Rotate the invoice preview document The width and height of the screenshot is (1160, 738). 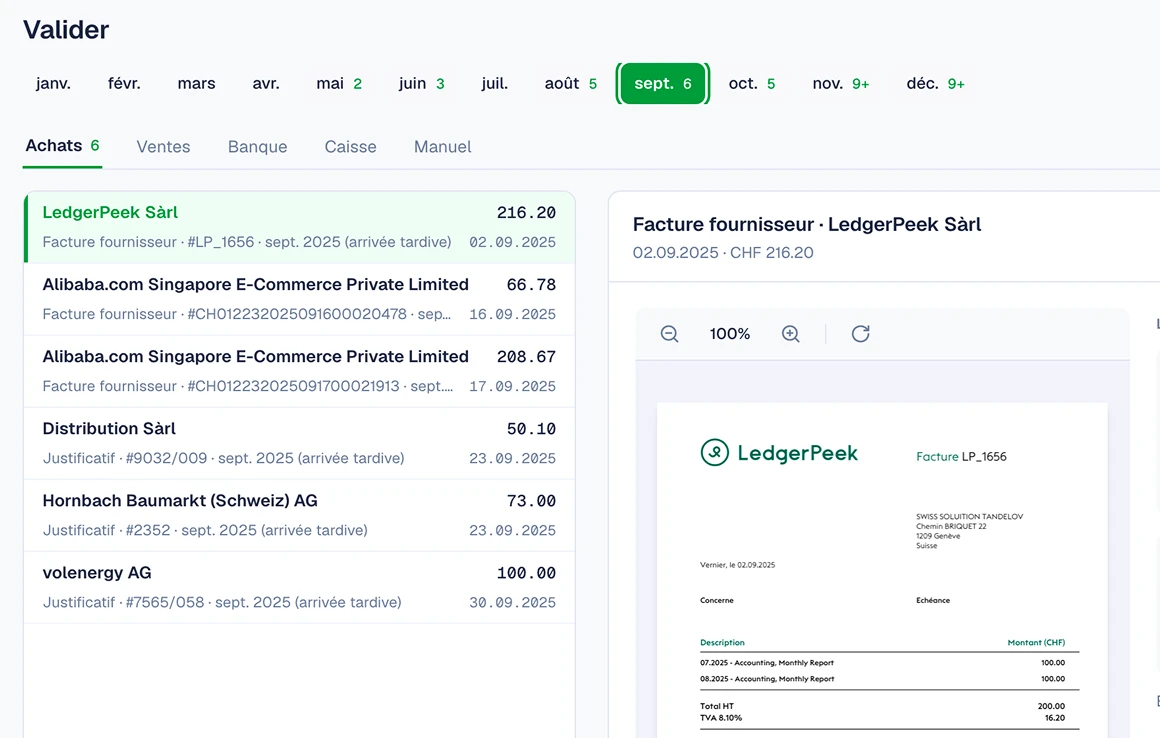(x=860, y=334)
